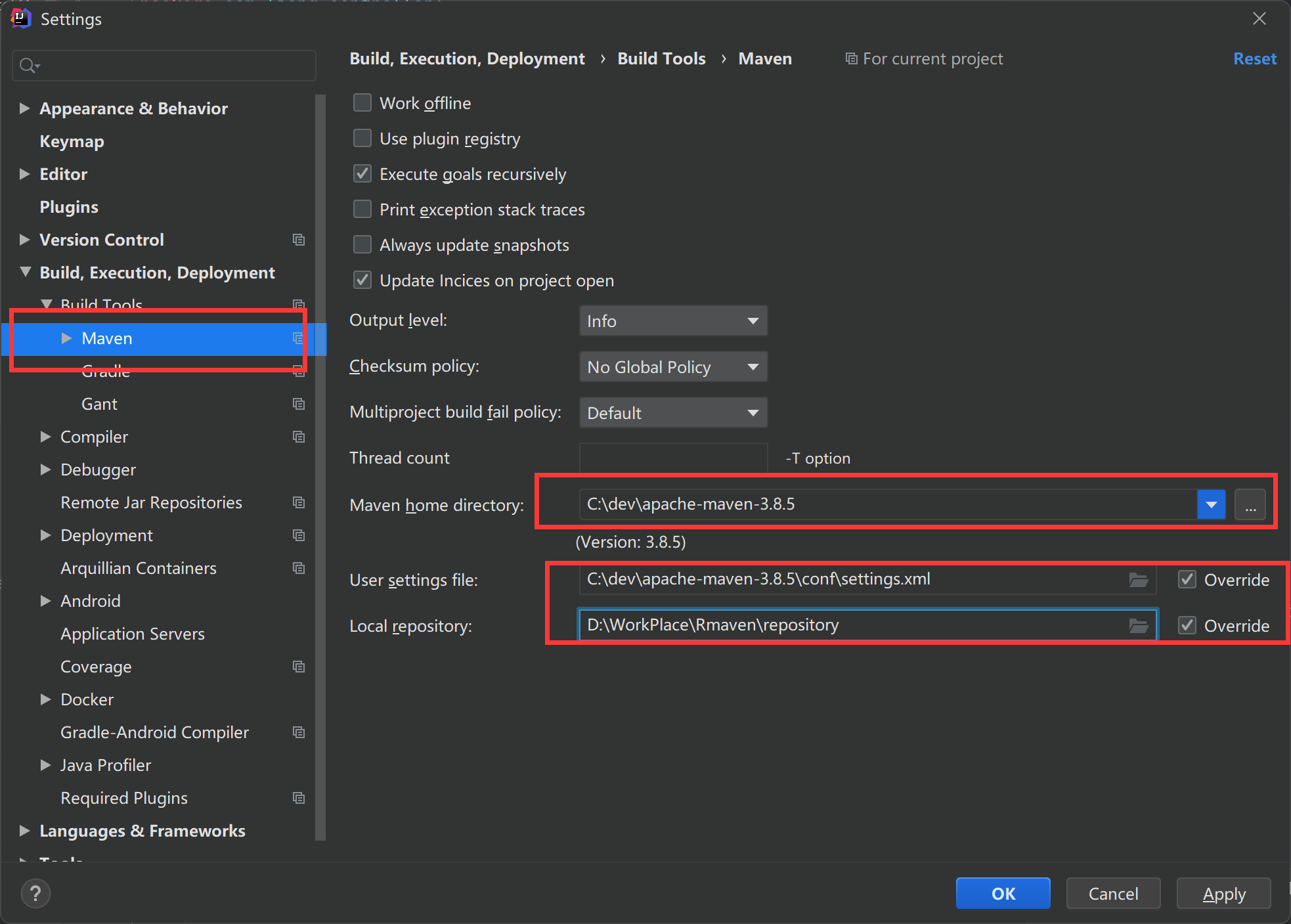Viewport: 1291px width, 924px height.
Task: Uncheck Update Indices on project open
Action: point(362,280)
